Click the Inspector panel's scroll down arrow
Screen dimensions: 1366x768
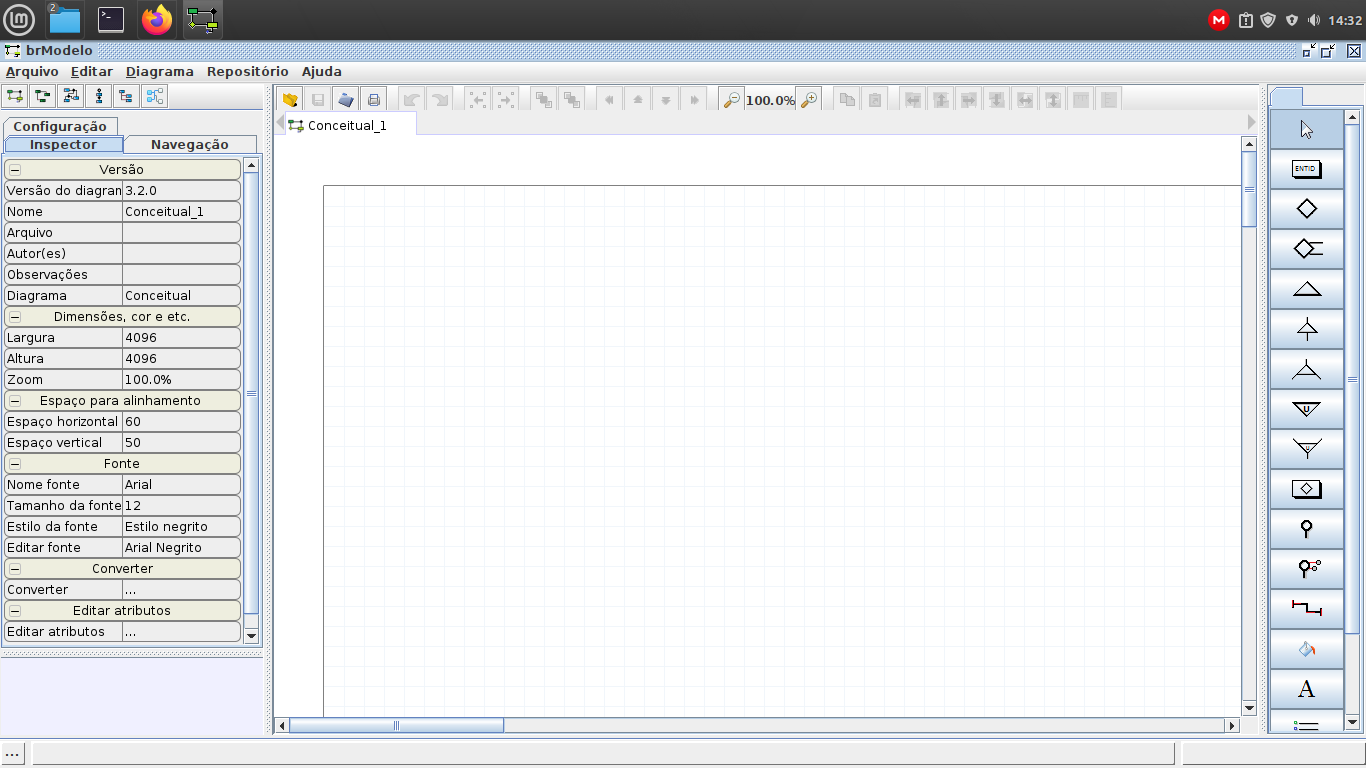pos(251,635)
